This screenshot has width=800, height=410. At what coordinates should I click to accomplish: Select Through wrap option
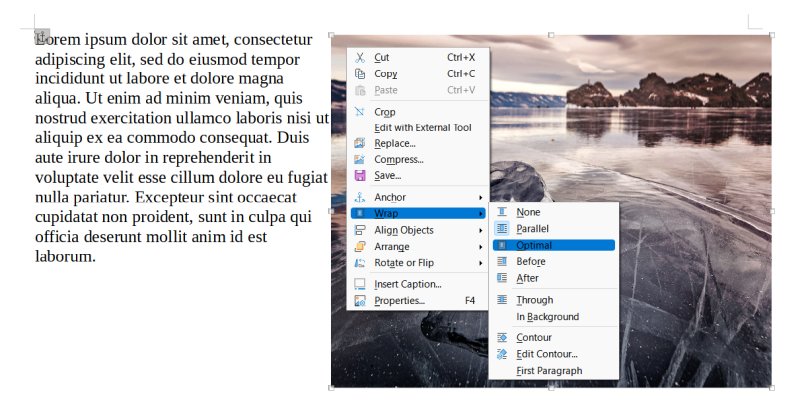554,300
